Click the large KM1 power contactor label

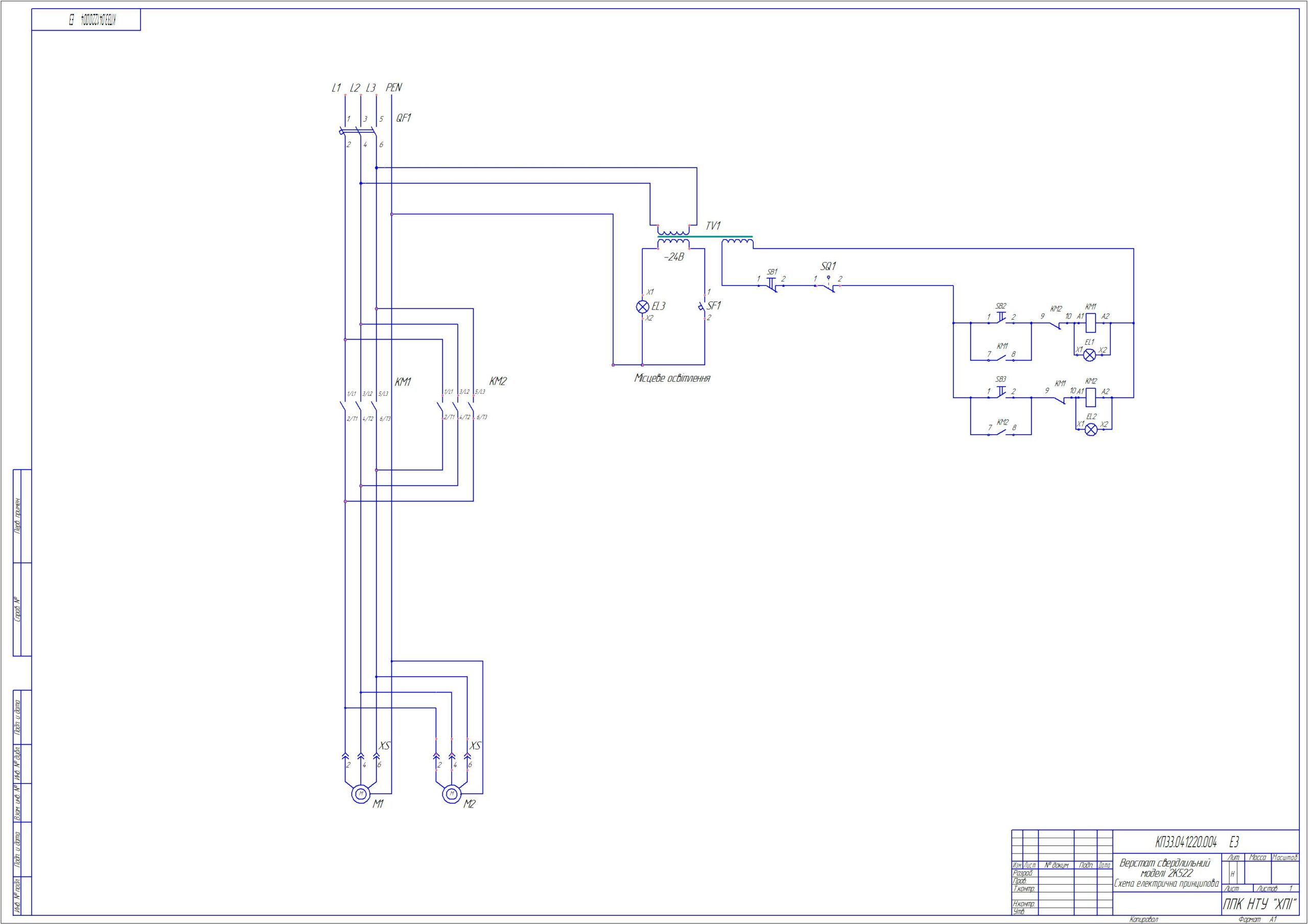(x=403, y=382)
